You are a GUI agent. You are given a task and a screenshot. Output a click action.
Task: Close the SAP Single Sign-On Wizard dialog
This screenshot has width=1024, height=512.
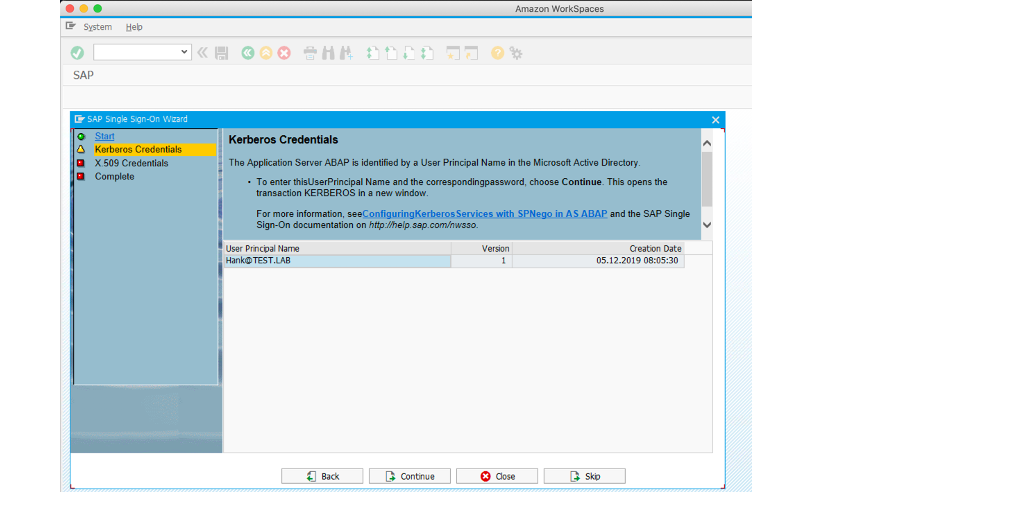click(x=715, y=120)
